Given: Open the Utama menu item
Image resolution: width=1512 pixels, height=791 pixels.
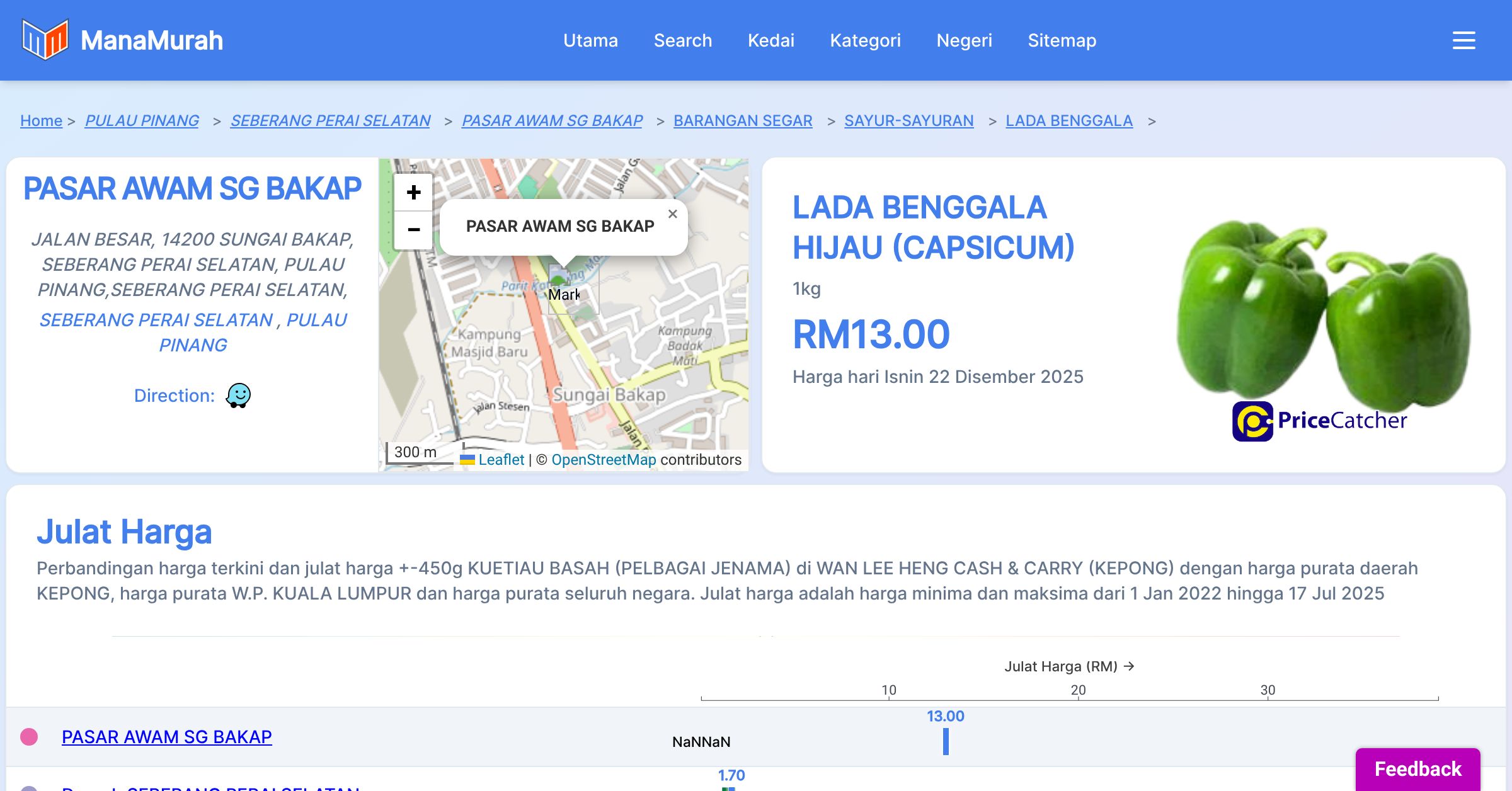Looking at the screenshot, I should click(x=590, y=40).
